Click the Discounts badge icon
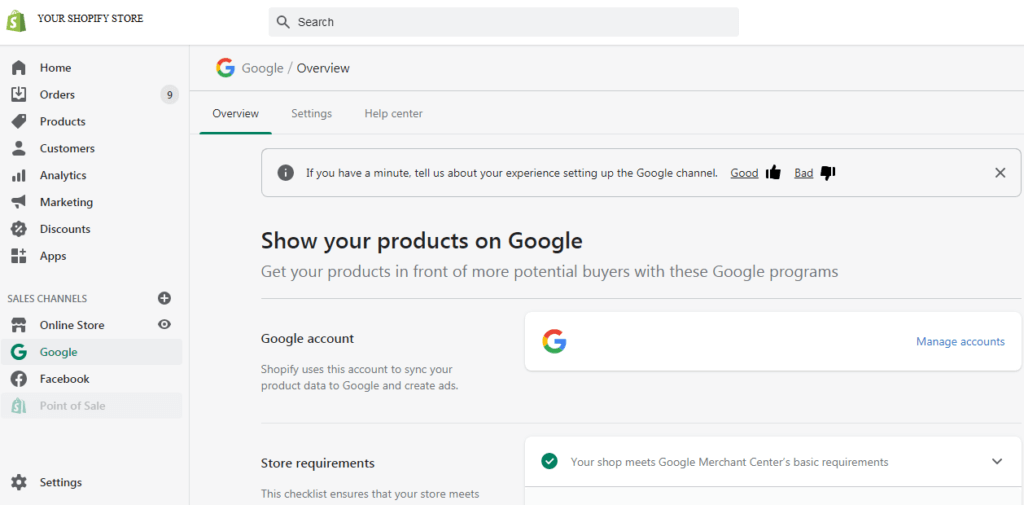1024x505 pixels. point(19,229)
